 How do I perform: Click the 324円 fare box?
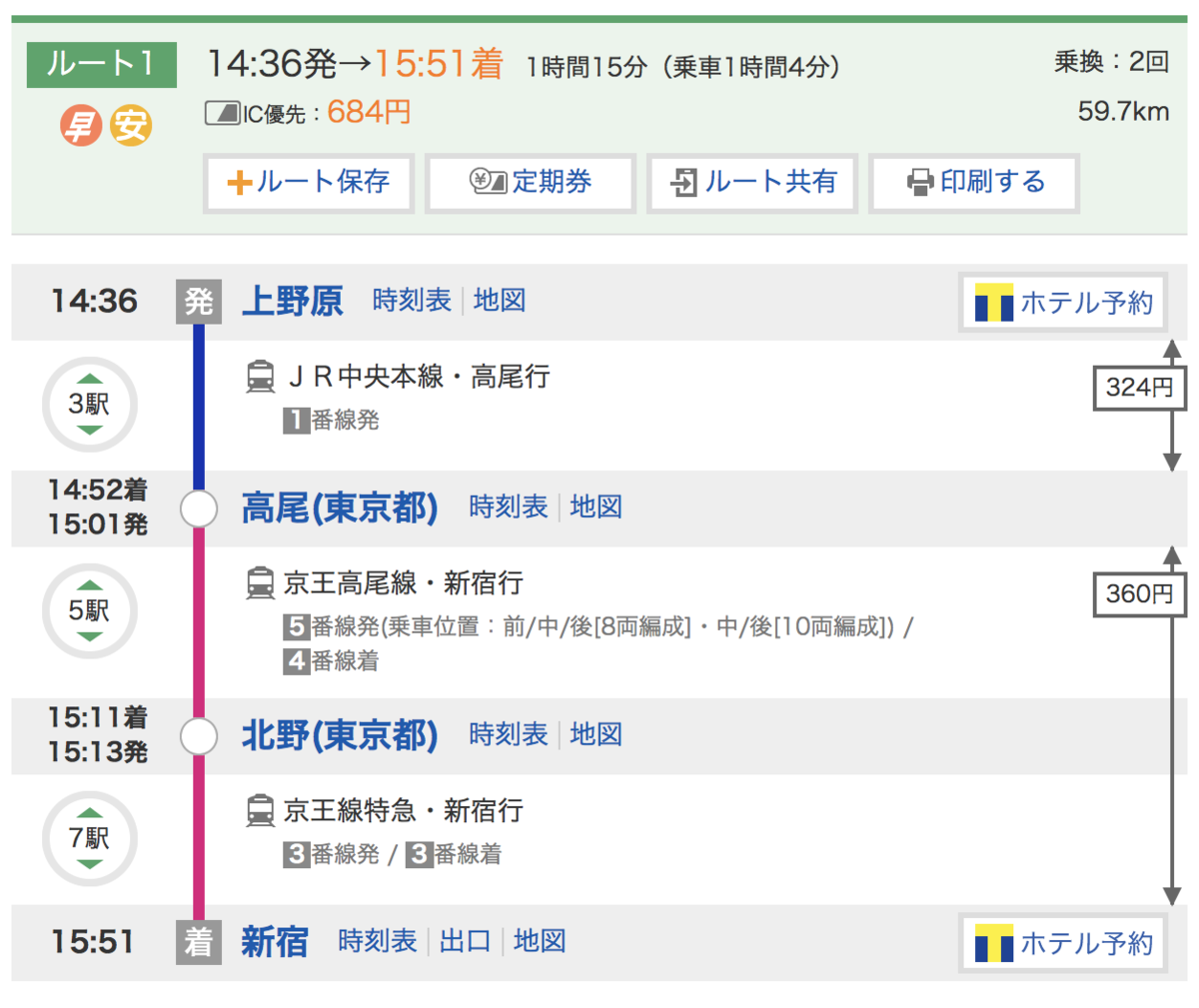tap(1138, 388)
